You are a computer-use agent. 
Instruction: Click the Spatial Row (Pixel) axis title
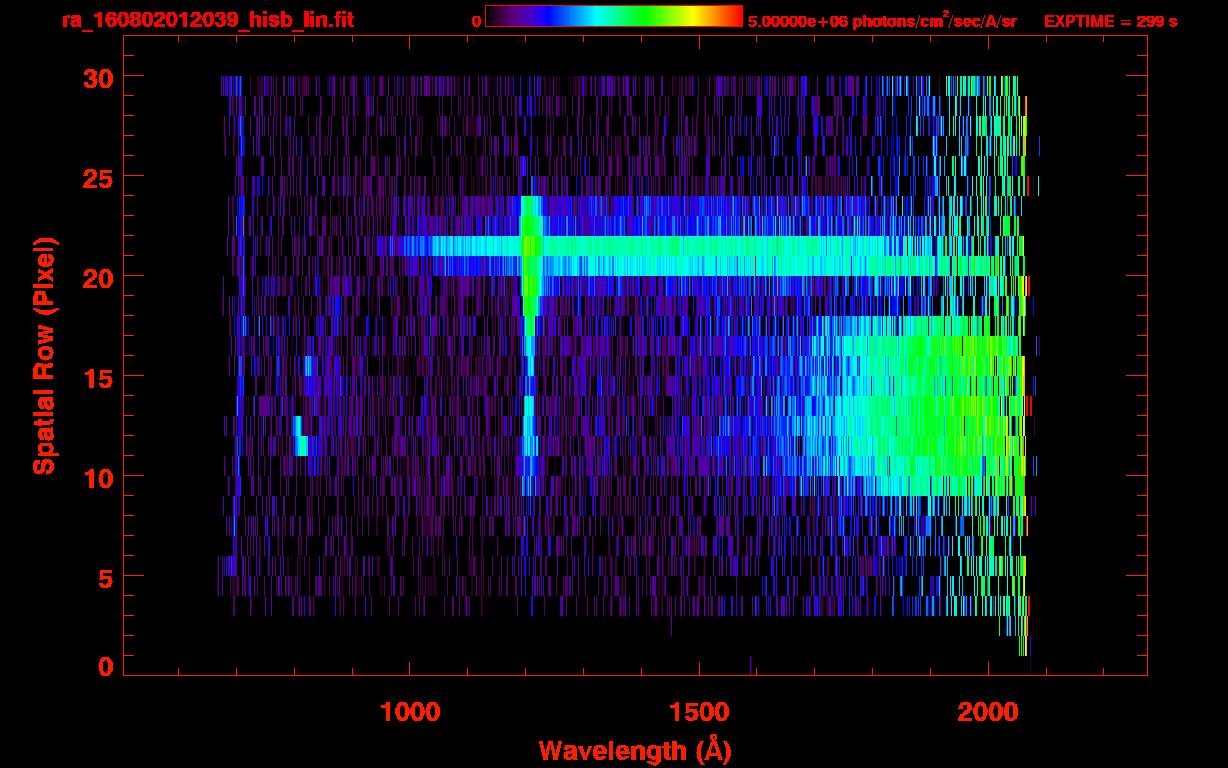click(44, 355)
